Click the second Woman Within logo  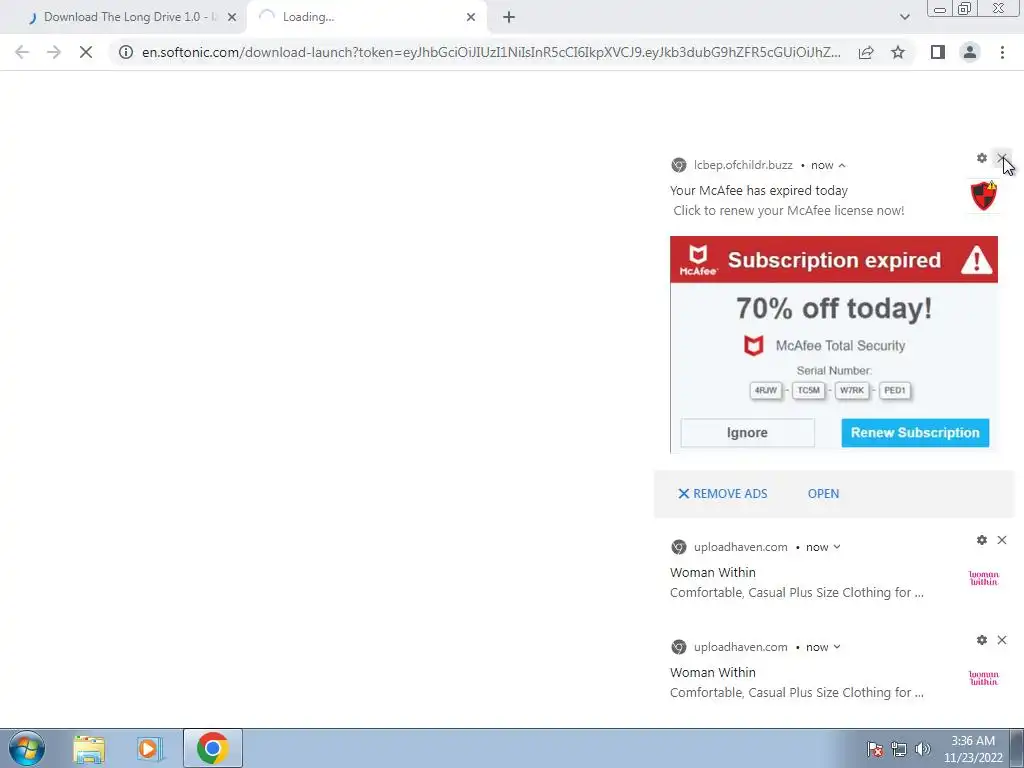click(x=984, y=679)
